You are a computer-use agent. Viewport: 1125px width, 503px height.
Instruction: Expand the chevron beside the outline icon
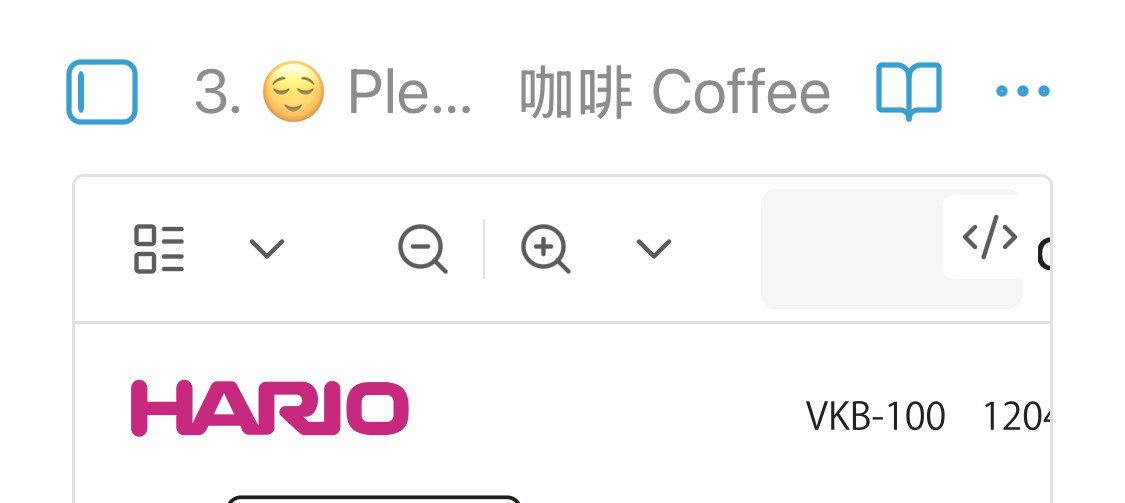[267, 249]
